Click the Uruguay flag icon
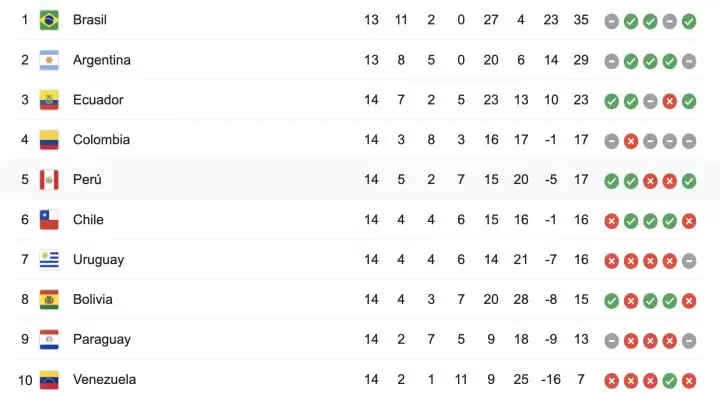The image size is (720, 405). (x=49, y=260)
